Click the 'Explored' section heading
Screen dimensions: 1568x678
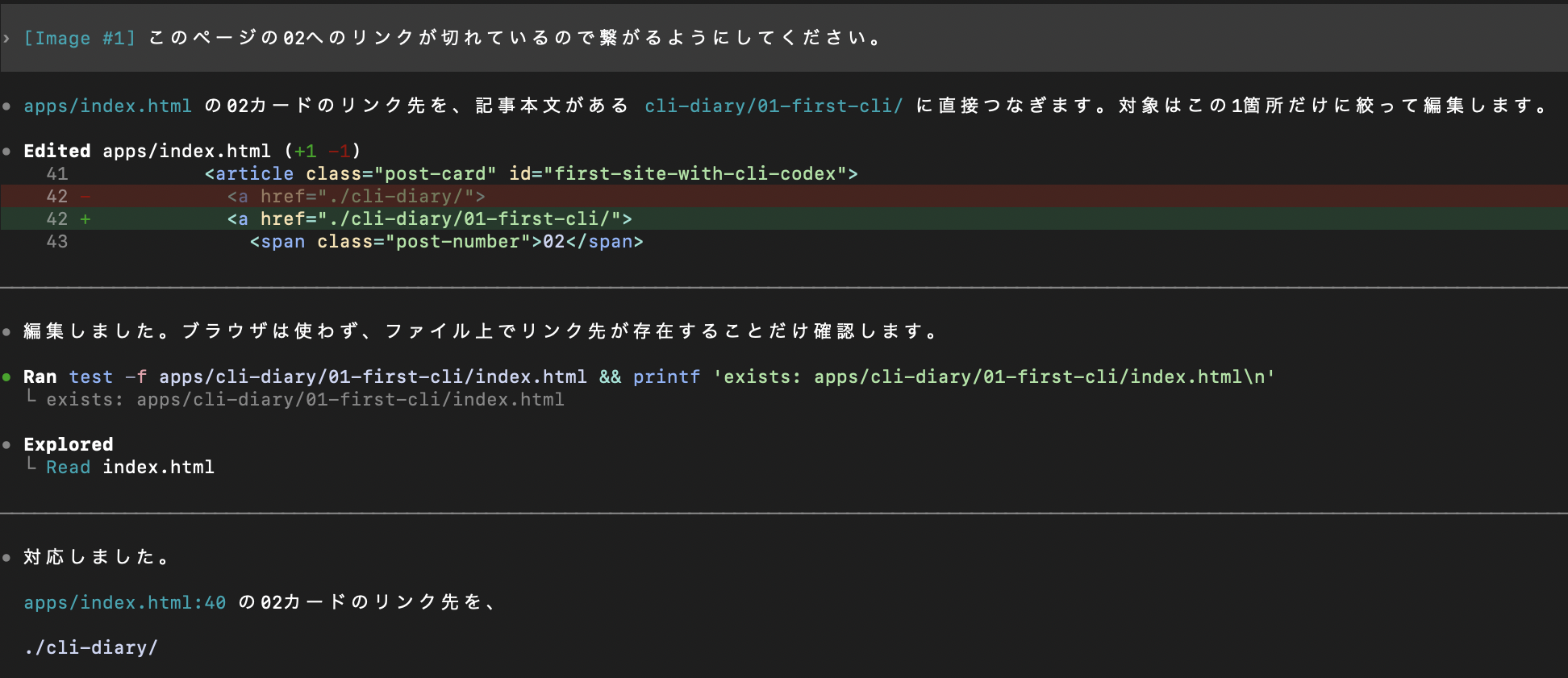point(69,444)
